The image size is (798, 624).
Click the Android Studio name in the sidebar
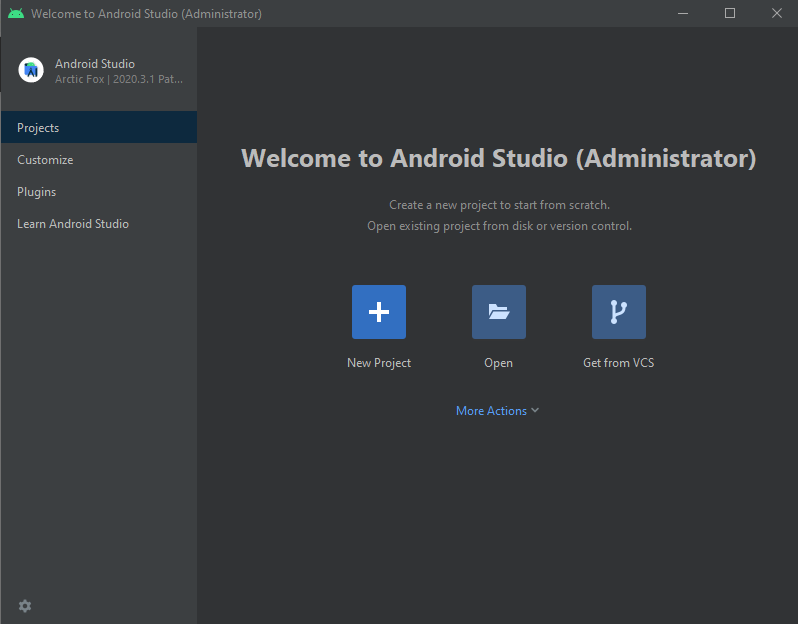point(95,64)
